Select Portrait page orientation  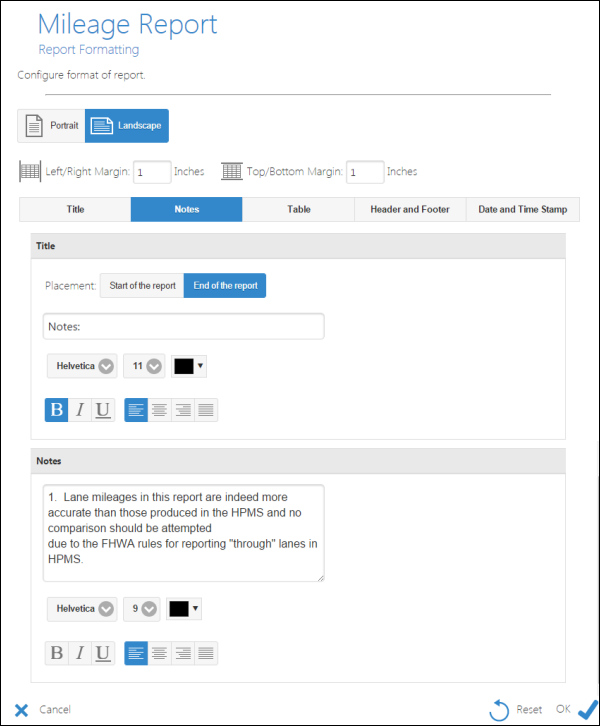coord(51,126)
